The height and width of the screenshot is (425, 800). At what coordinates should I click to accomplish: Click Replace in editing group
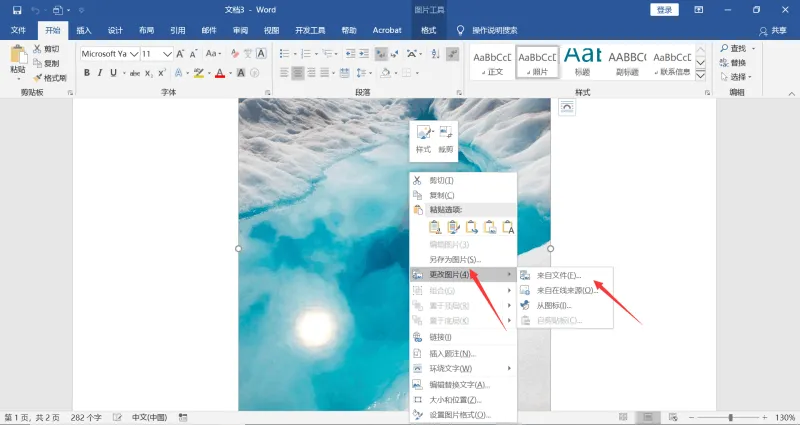pos(733,63)
